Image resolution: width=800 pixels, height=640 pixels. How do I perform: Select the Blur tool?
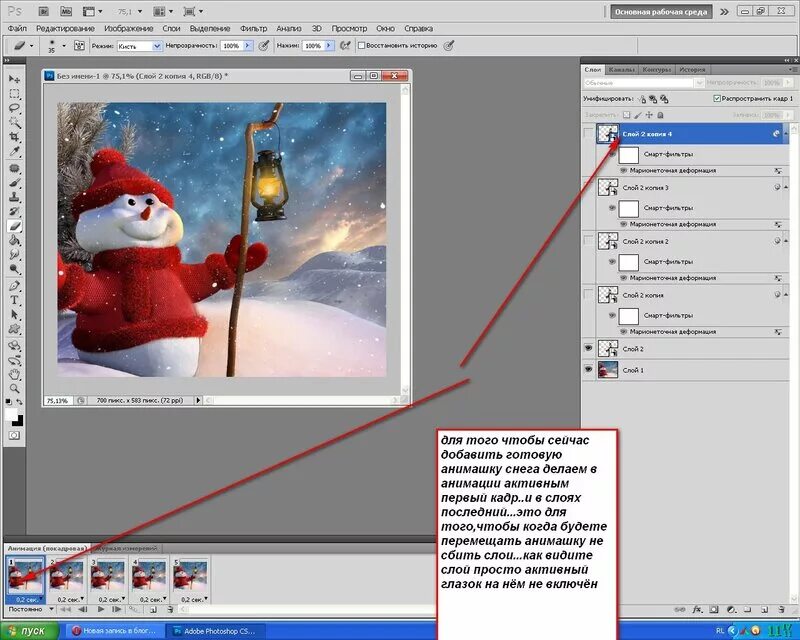[x=14, y=254]
